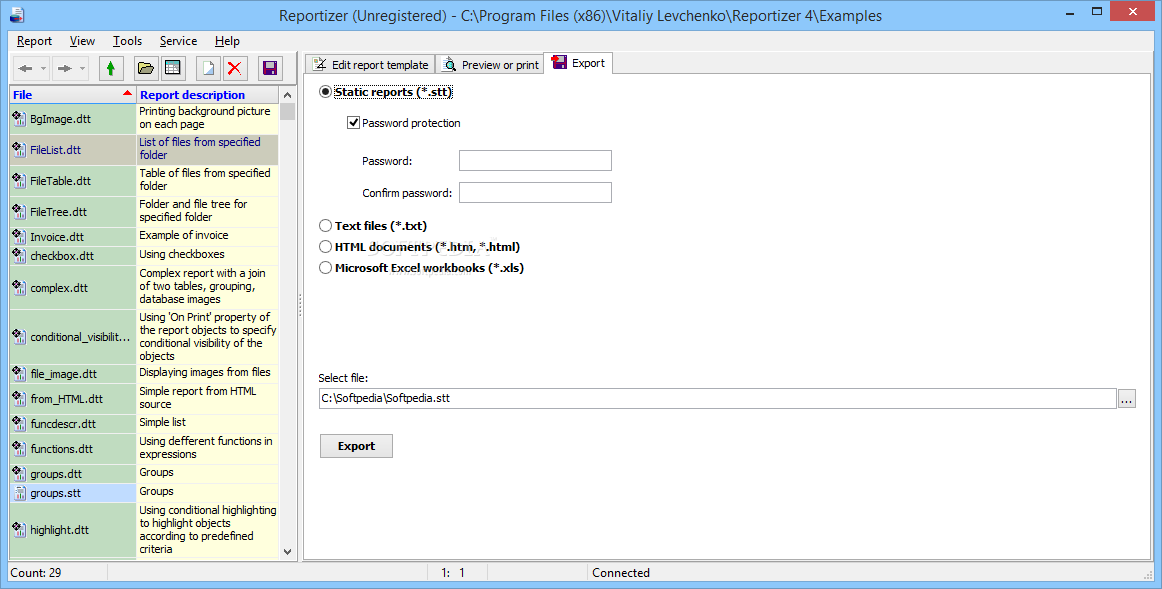Click the FileTree.dtt file icon

19,212
